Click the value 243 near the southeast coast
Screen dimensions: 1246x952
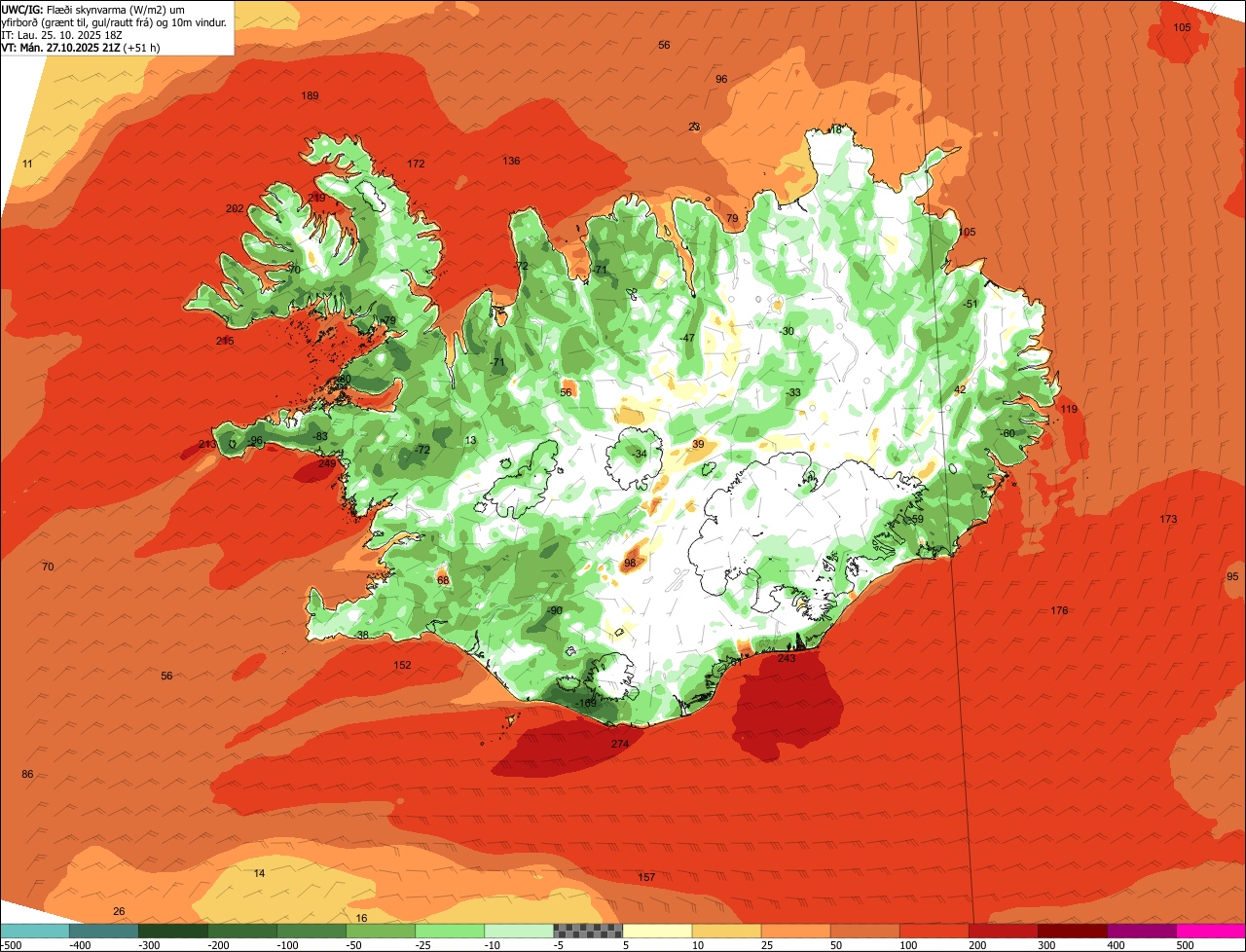[x=787, y=658]
